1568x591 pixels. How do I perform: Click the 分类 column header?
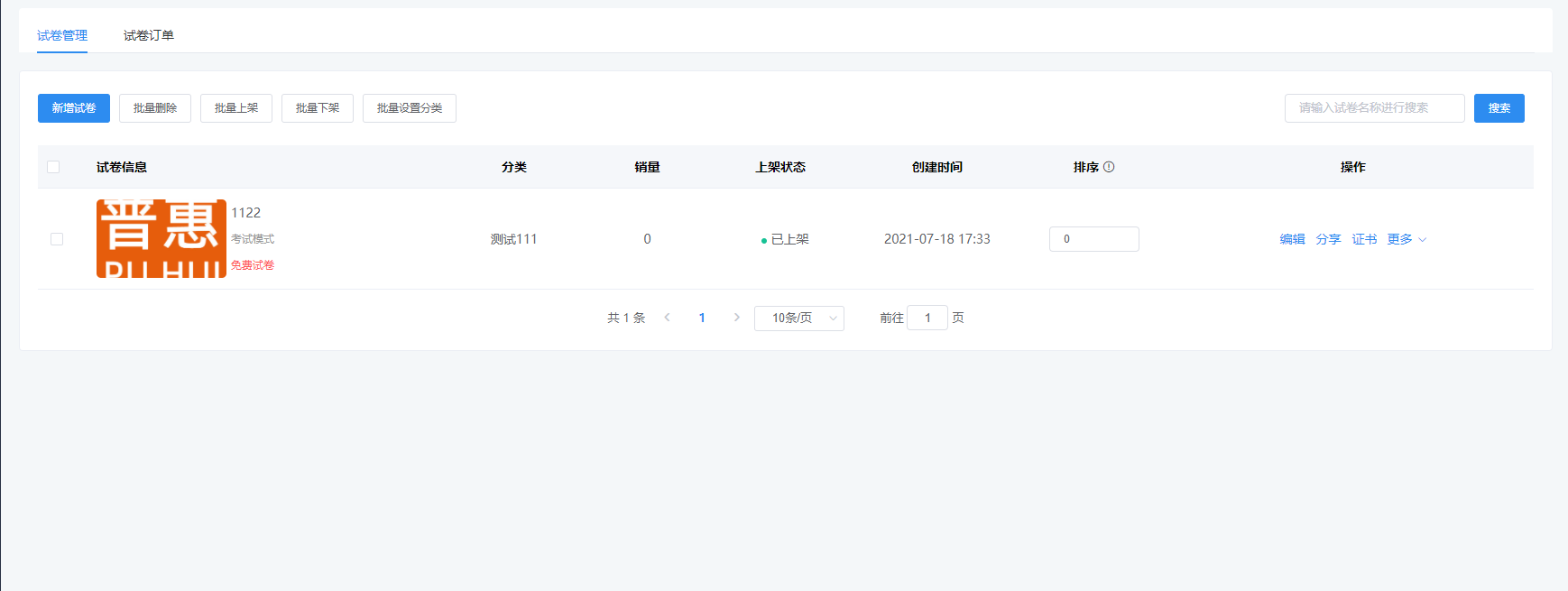(x=514, y=167)
